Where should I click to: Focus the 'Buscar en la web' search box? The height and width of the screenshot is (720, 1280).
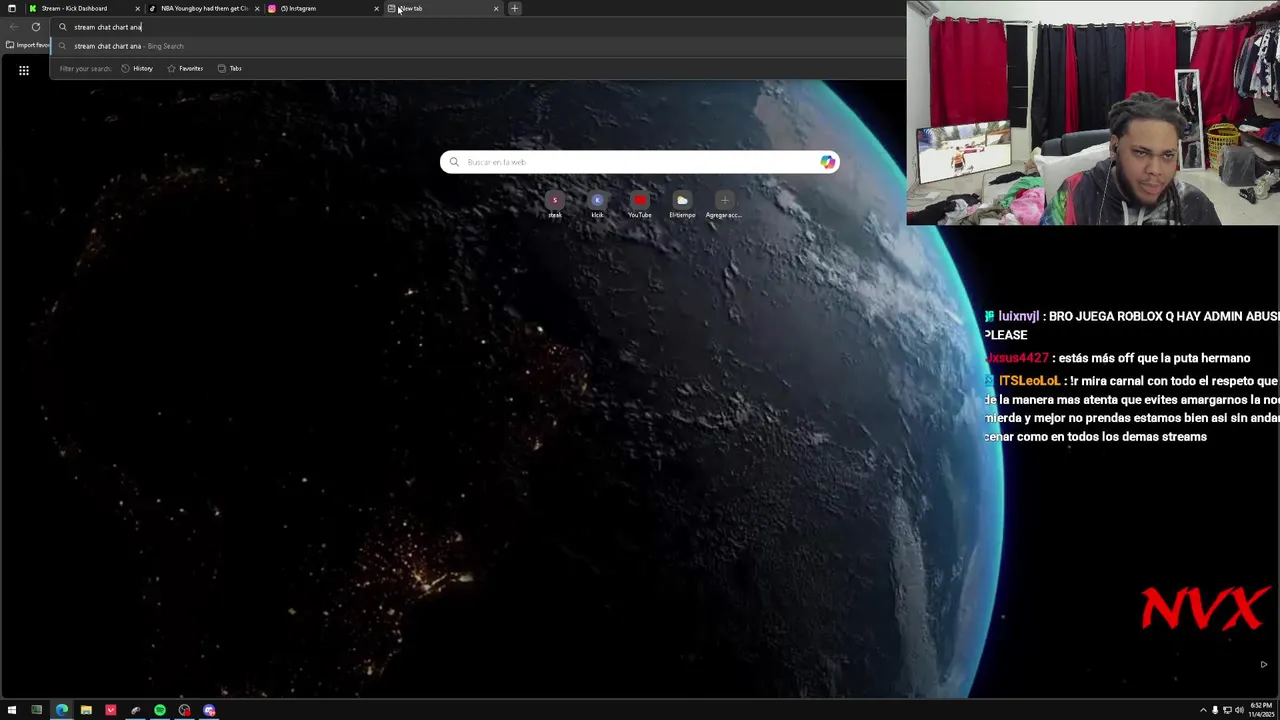[x=640, y=162]
